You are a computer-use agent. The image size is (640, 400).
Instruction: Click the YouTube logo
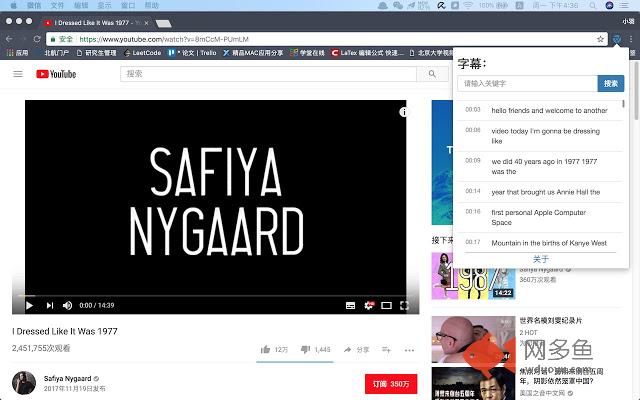pos(56,74)
